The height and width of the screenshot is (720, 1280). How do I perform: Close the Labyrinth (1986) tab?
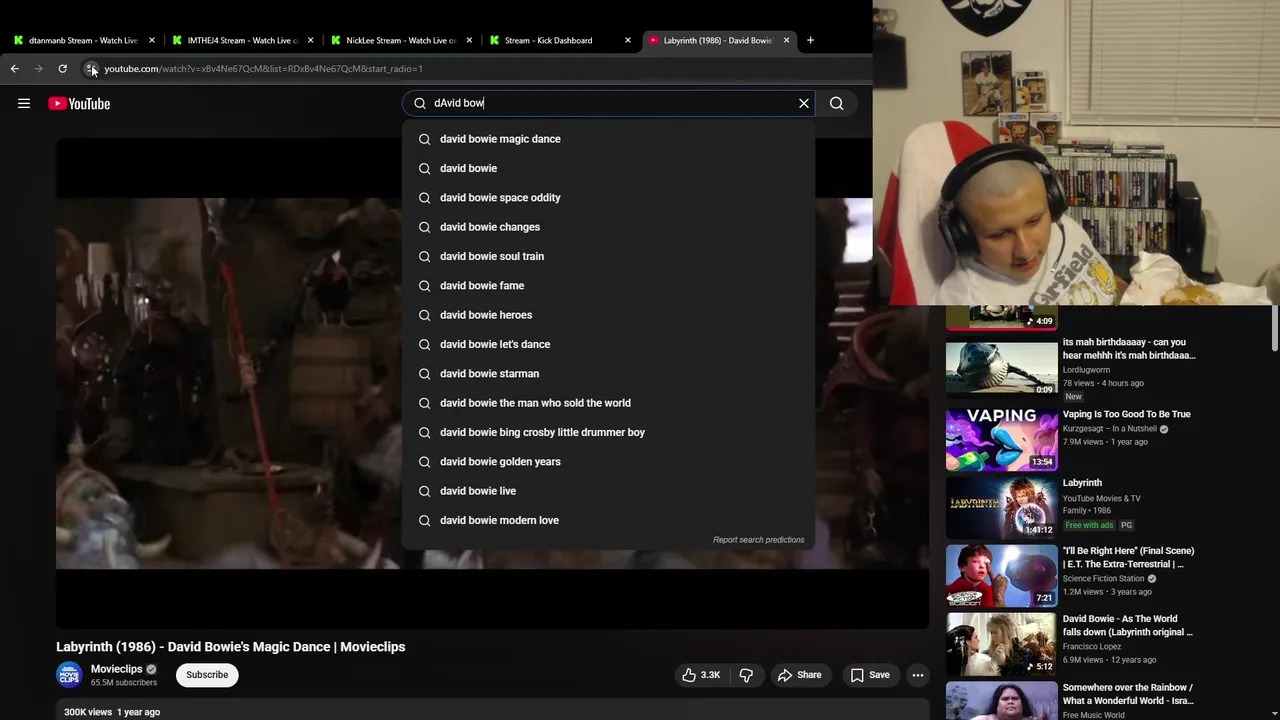tap(786, 40)
